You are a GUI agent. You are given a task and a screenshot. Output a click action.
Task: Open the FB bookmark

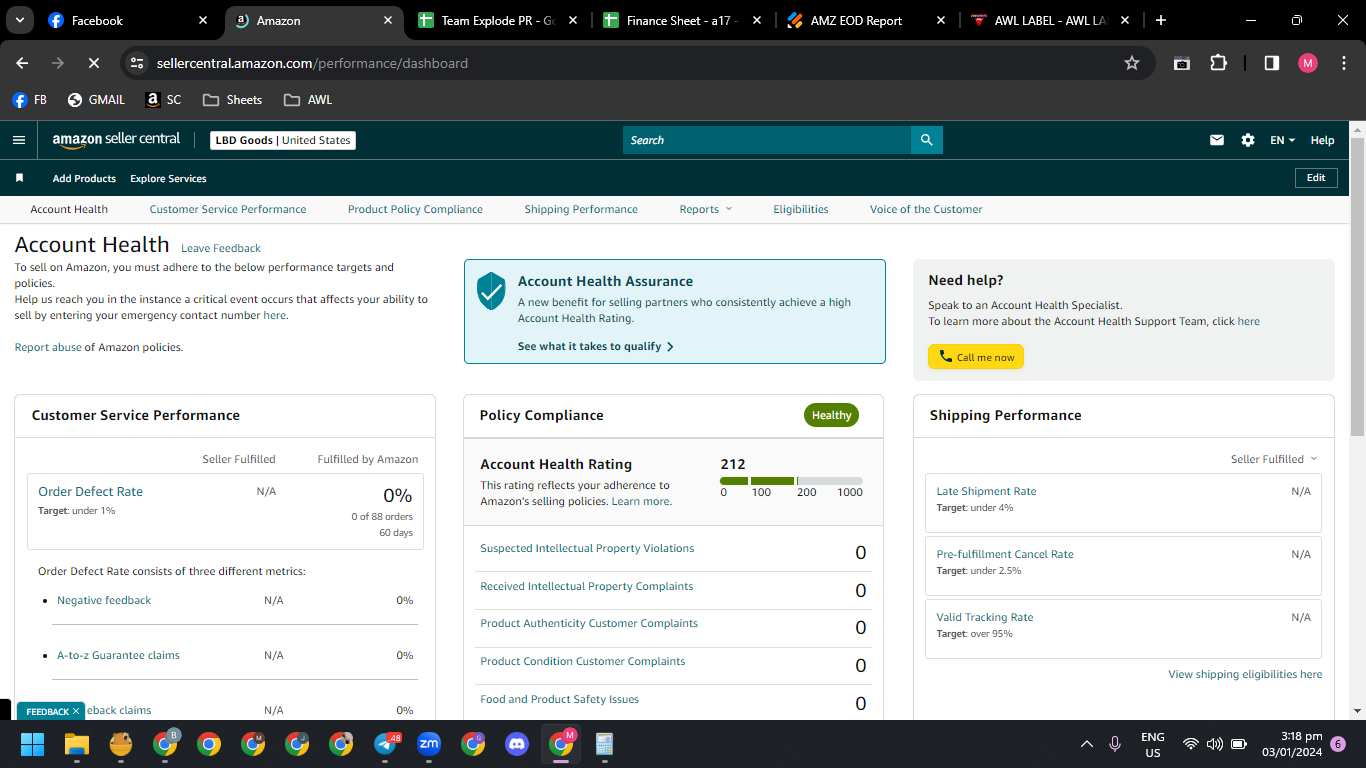tap(30, 100)
